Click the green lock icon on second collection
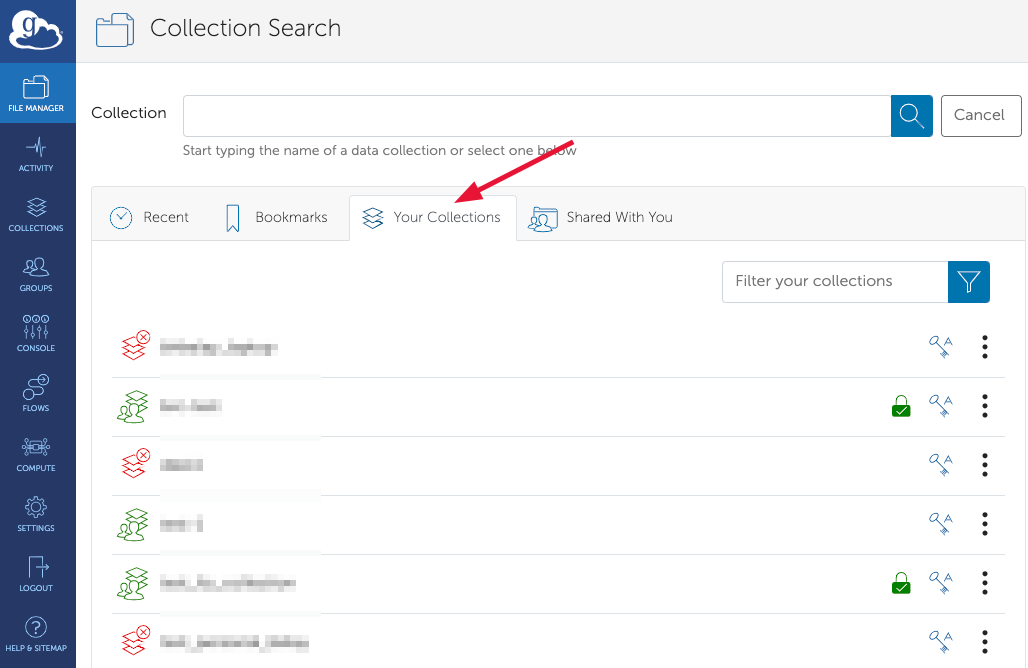Screen dimensions: 1028x668 coord(901,406)
